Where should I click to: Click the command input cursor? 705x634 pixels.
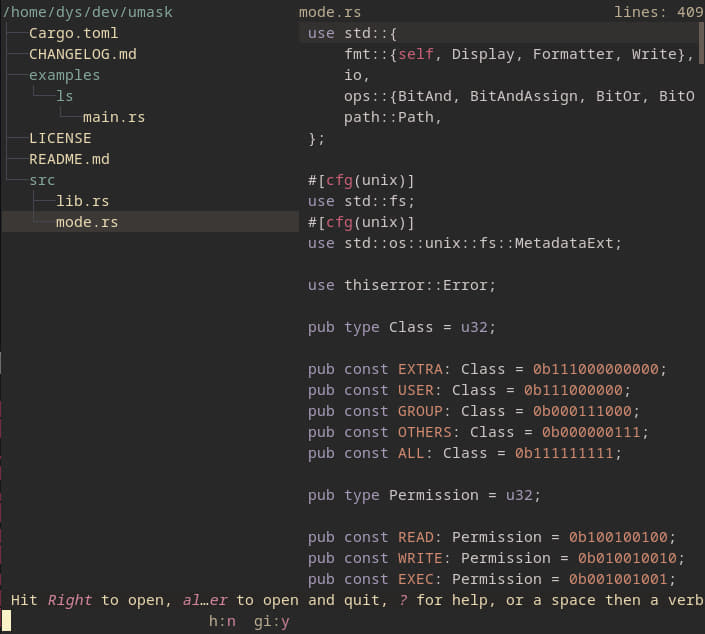coord(6,621)
